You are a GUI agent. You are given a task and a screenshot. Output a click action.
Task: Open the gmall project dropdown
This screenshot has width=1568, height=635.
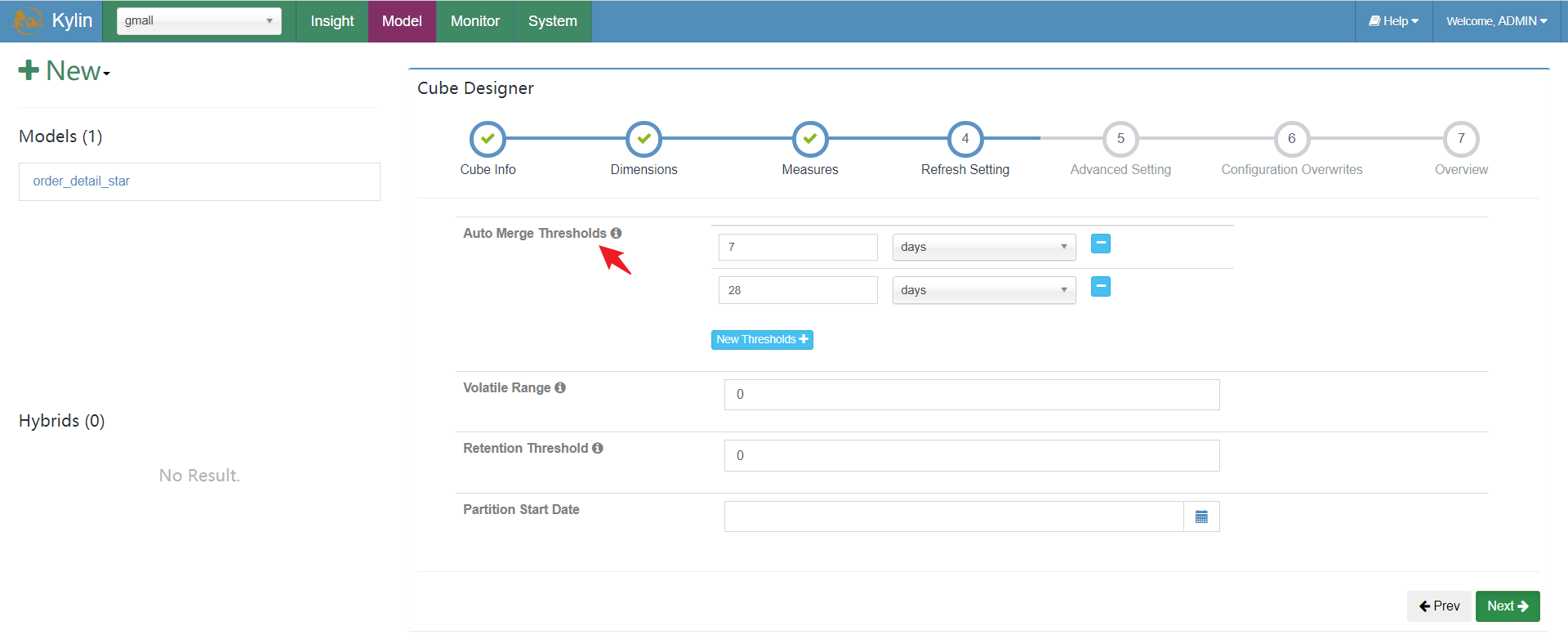199,21
